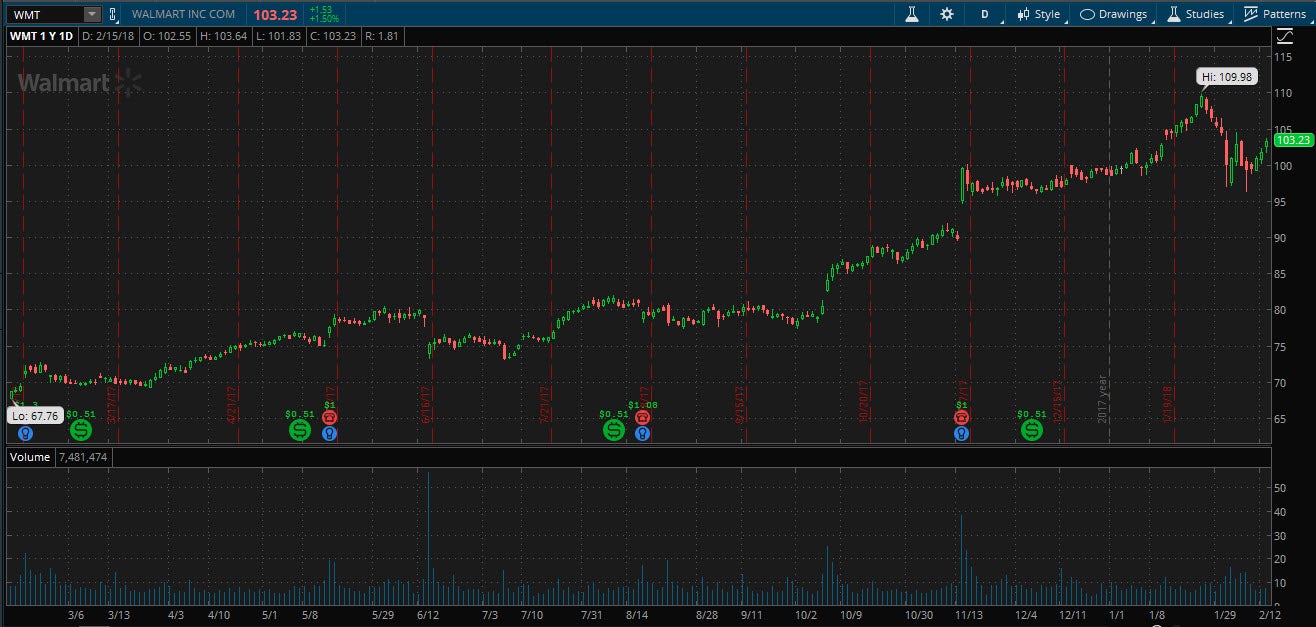
Task: Click earnings phone icon labeled $1.08
Action: [642, 417]
